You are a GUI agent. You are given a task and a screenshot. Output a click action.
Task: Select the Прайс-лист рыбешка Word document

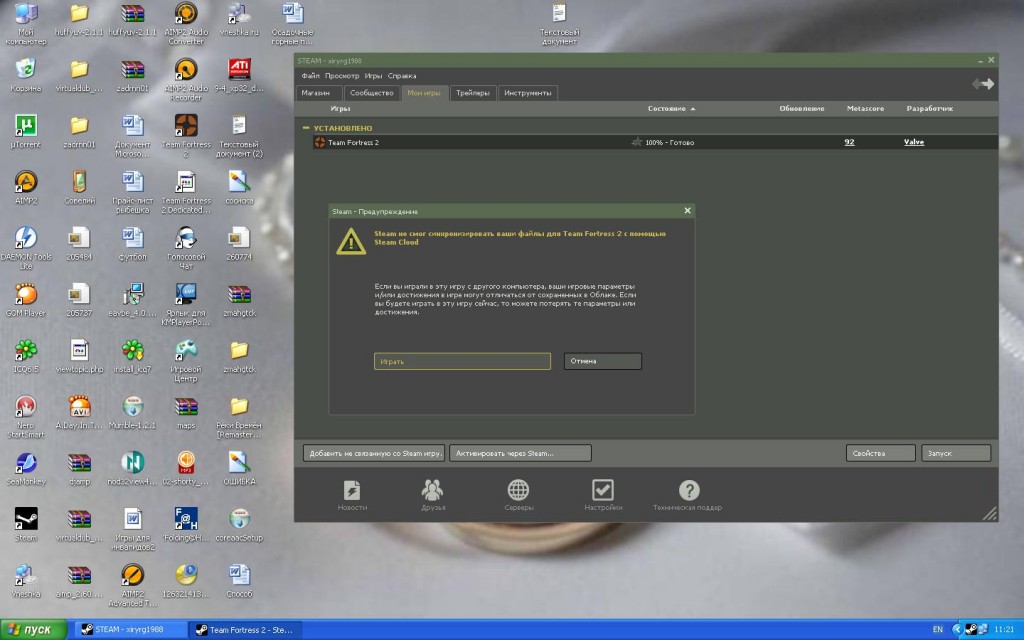[x=133, y=192]
